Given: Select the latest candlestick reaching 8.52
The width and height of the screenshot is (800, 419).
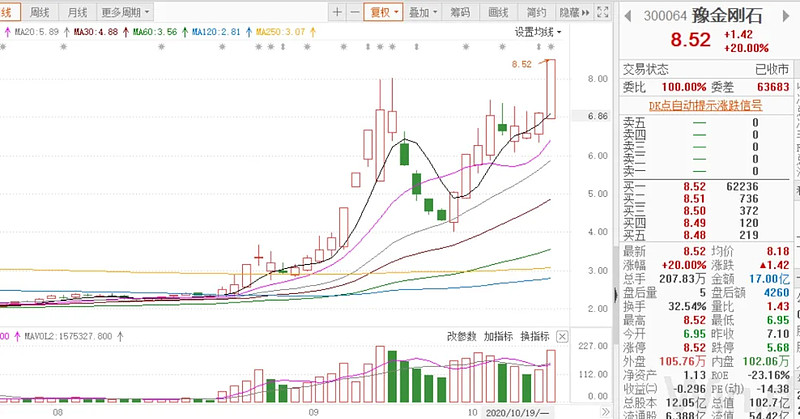Looking at the screenshot, I should coord(551,89).
